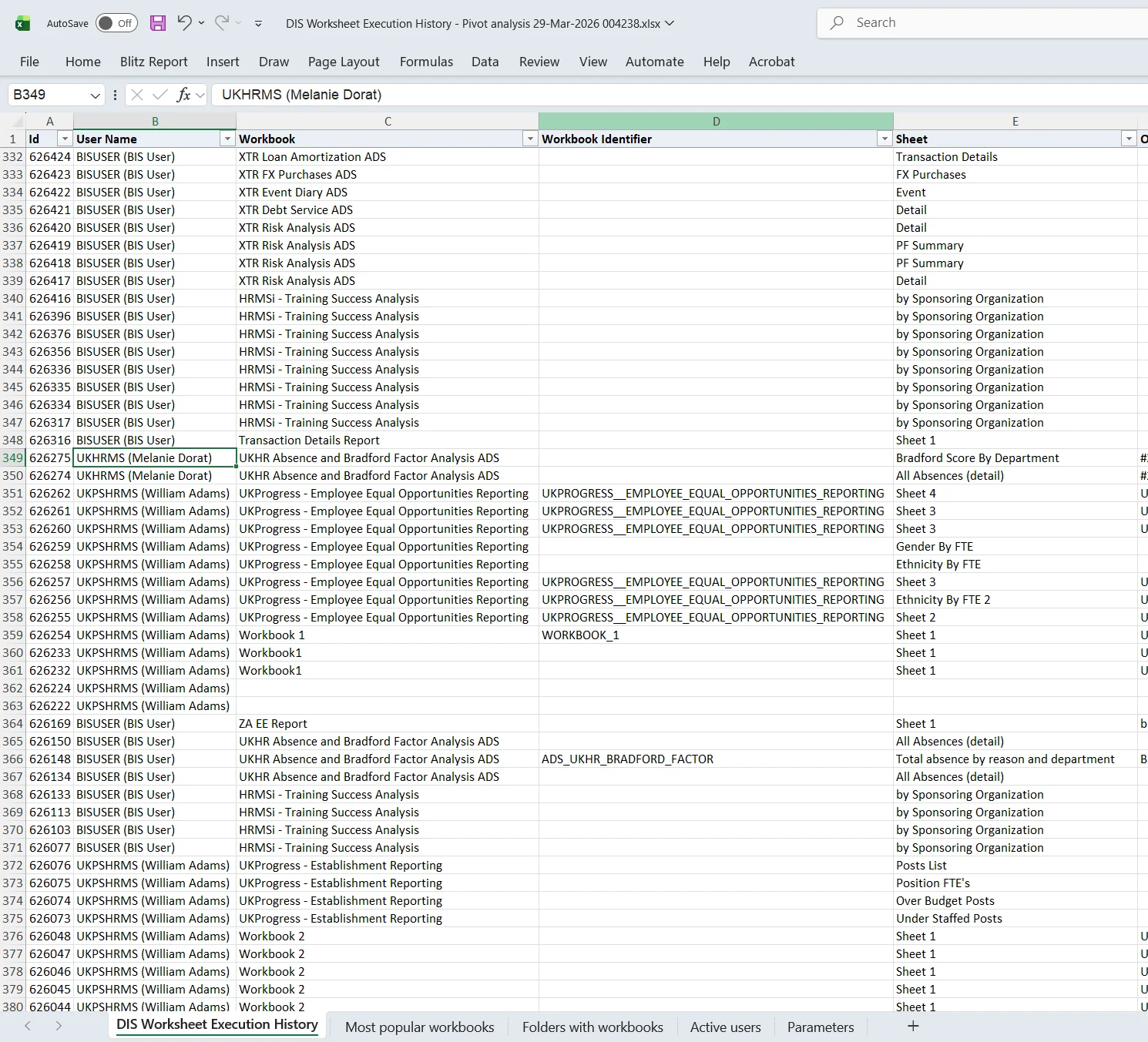1148x1042 pixels.
Task: Select the Transaction Details Report cell
Action: coord(388,441)
